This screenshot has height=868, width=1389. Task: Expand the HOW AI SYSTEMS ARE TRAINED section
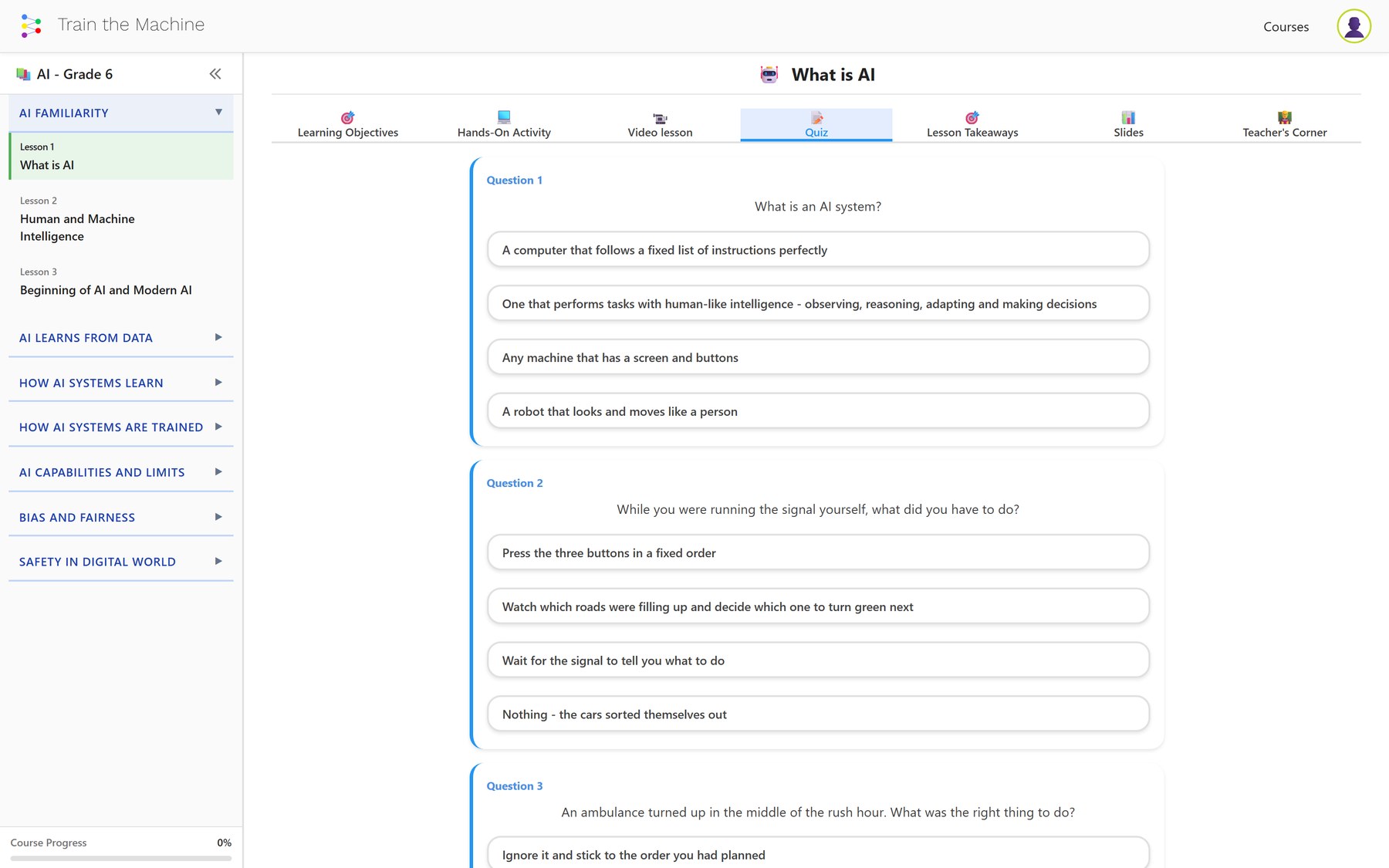[121, 427]
